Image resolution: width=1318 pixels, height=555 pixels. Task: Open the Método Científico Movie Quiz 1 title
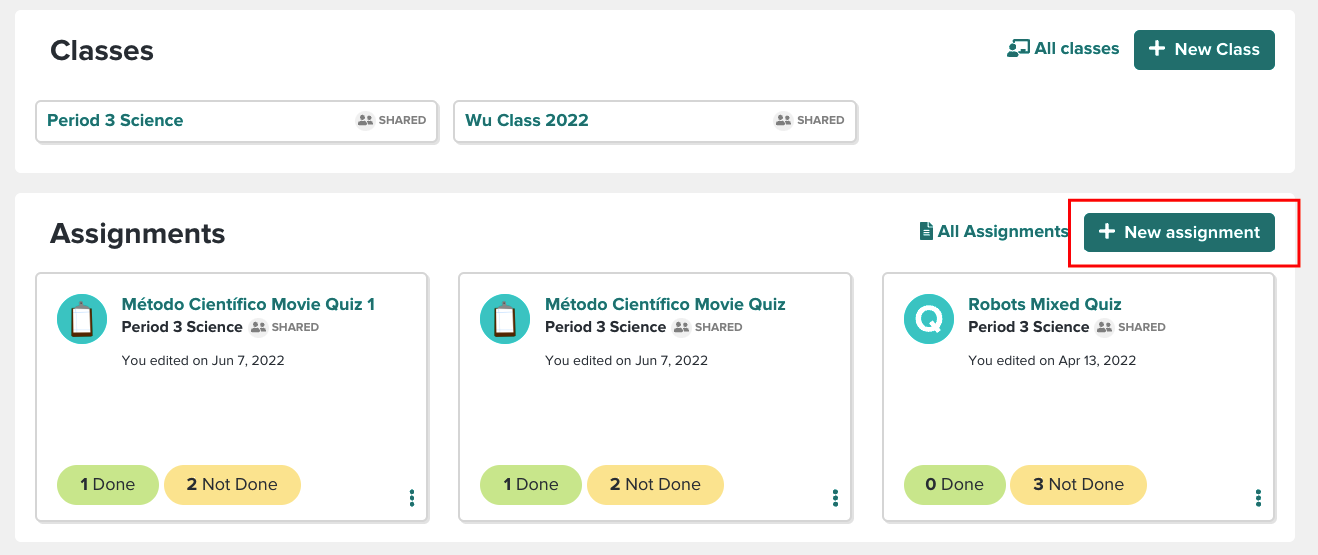coord(248,304)
